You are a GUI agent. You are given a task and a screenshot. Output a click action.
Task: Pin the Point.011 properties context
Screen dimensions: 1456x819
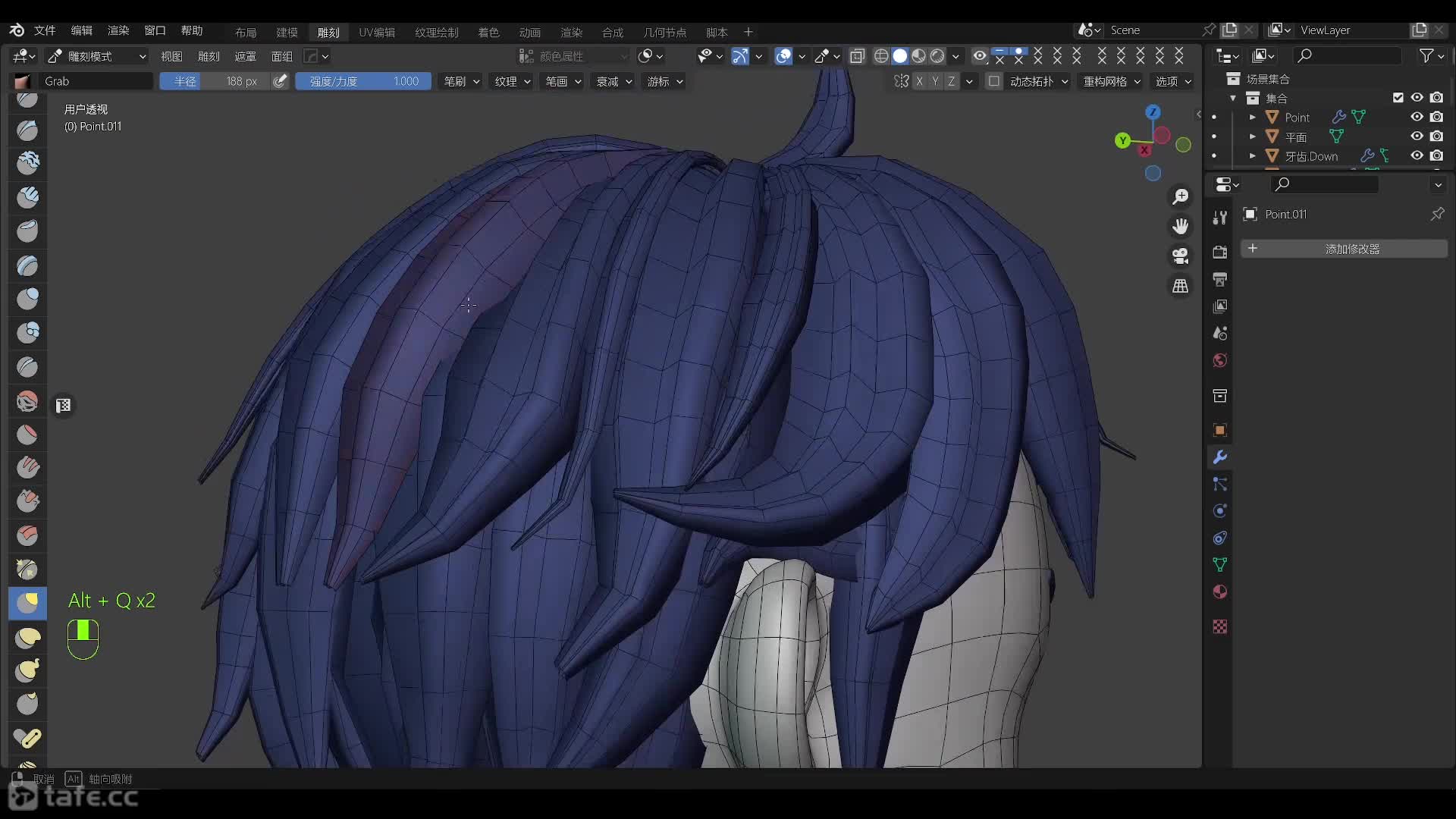1437,215
